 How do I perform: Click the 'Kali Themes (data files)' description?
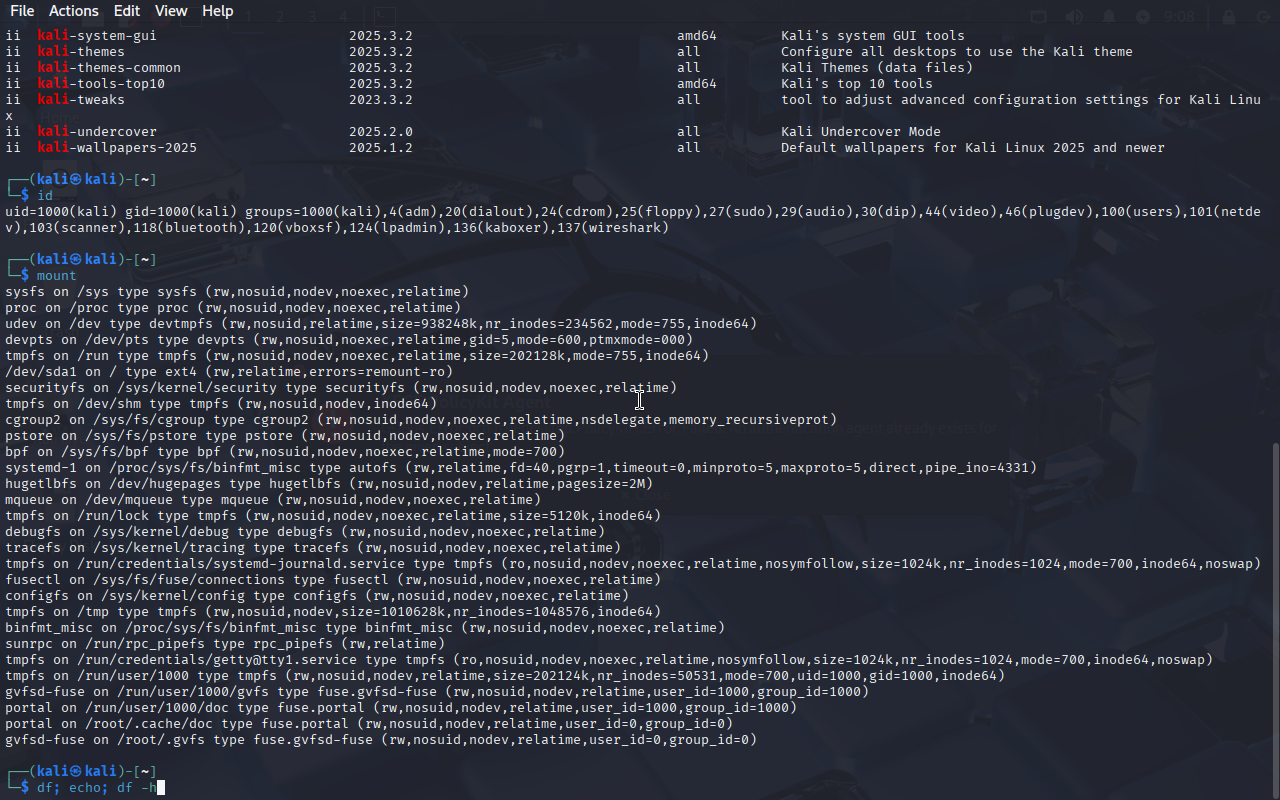877,67
